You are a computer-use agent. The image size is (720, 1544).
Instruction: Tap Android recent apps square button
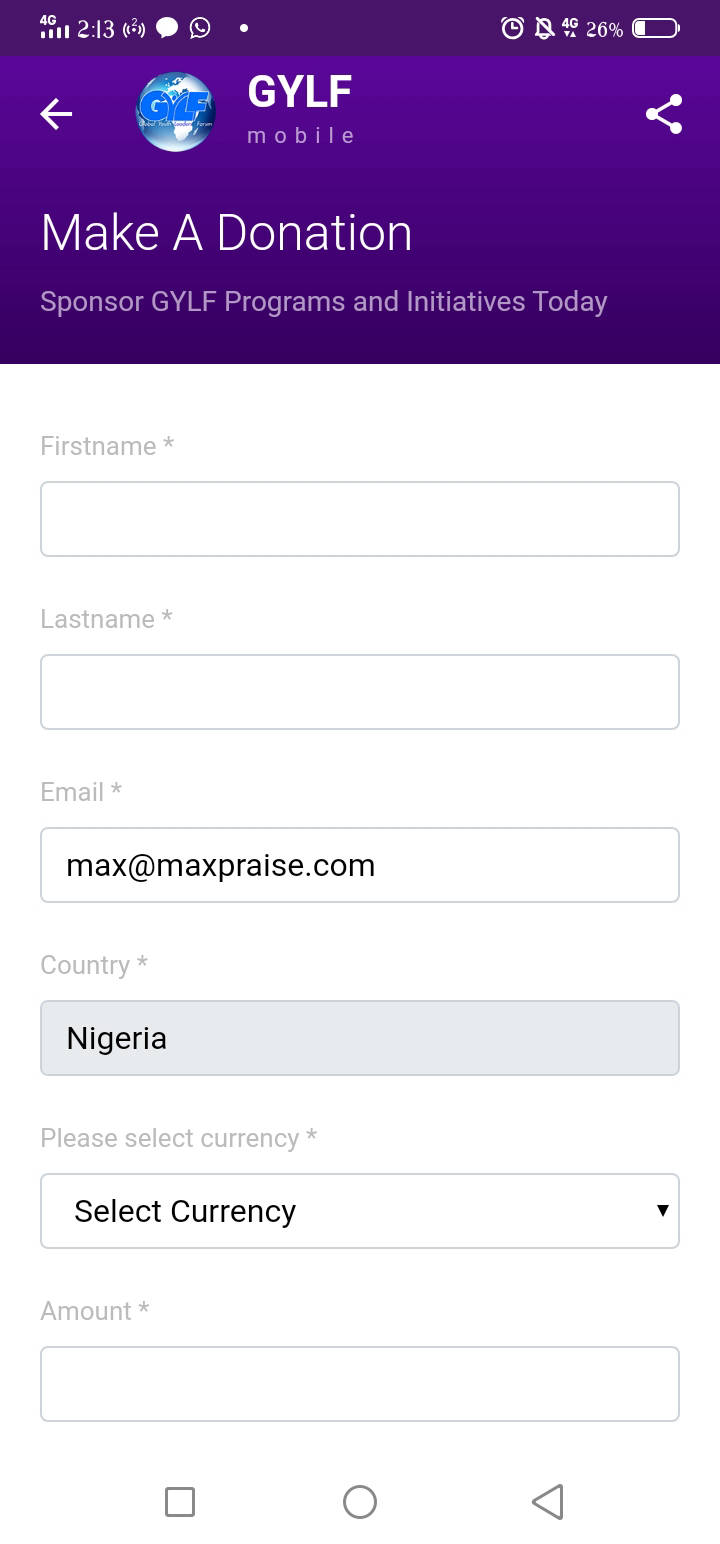(180, 1501)
